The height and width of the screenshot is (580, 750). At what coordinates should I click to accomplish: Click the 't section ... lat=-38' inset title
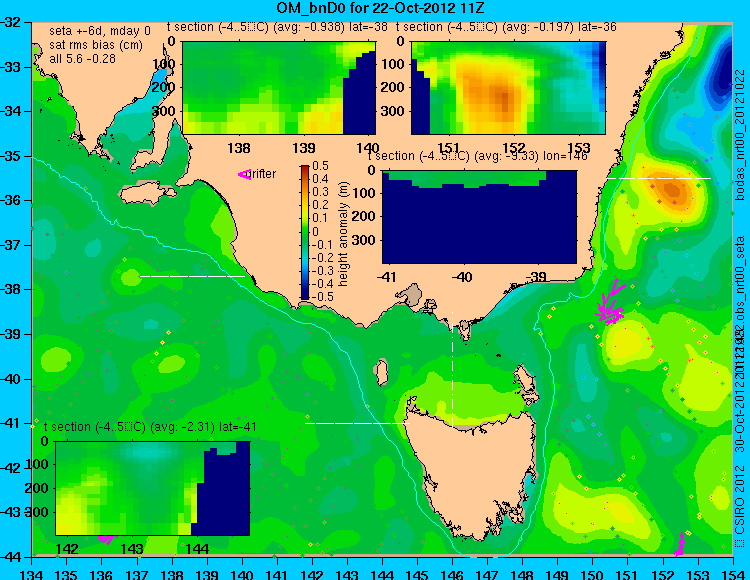pyautogui.click(x=277, y=27)
